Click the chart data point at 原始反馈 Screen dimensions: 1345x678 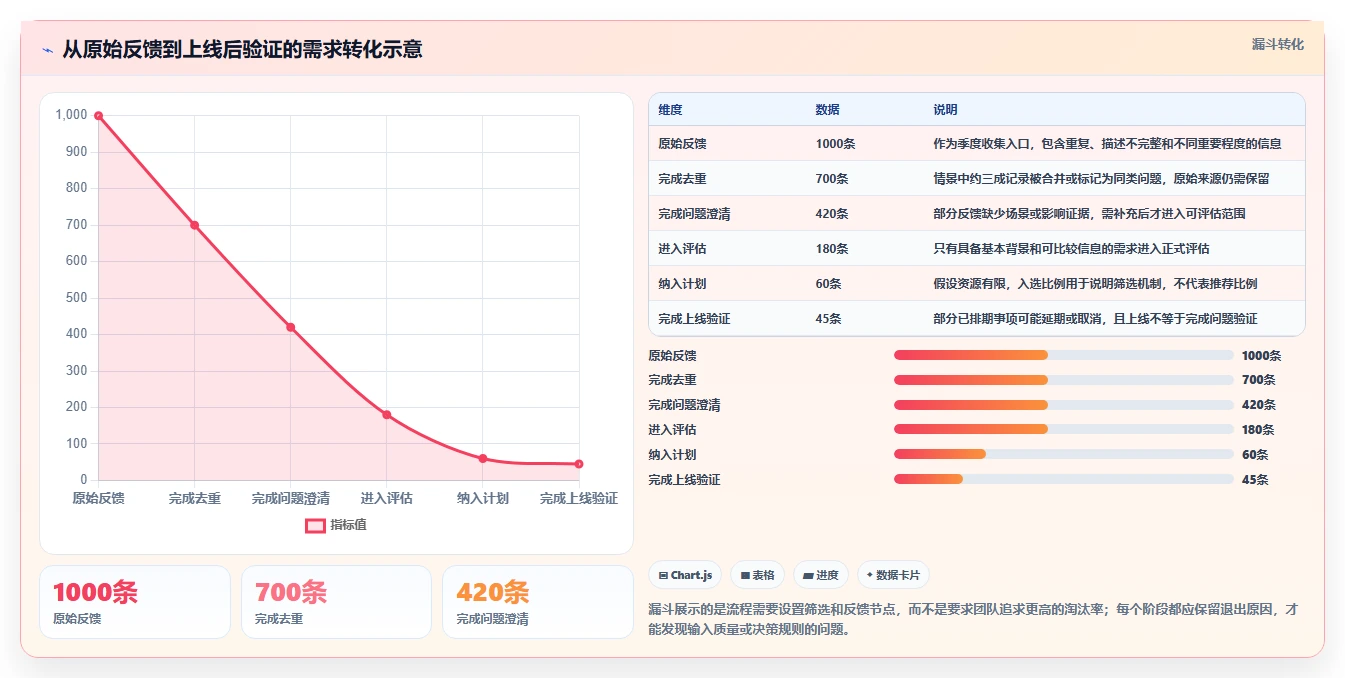98,116
